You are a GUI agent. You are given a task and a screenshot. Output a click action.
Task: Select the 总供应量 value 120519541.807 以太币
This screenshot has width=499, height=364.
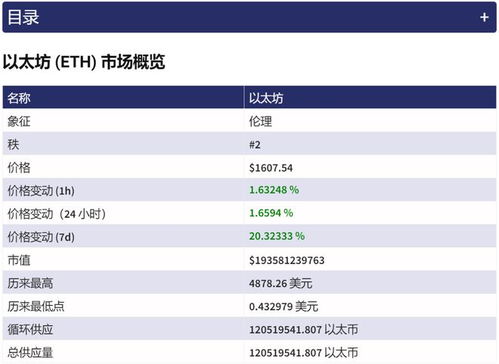304,353
